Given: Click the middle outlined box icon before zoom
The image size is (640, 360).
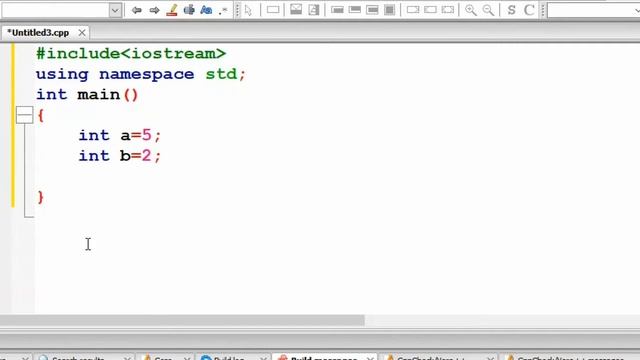Looking at the screenshot, I should (430, 10).
